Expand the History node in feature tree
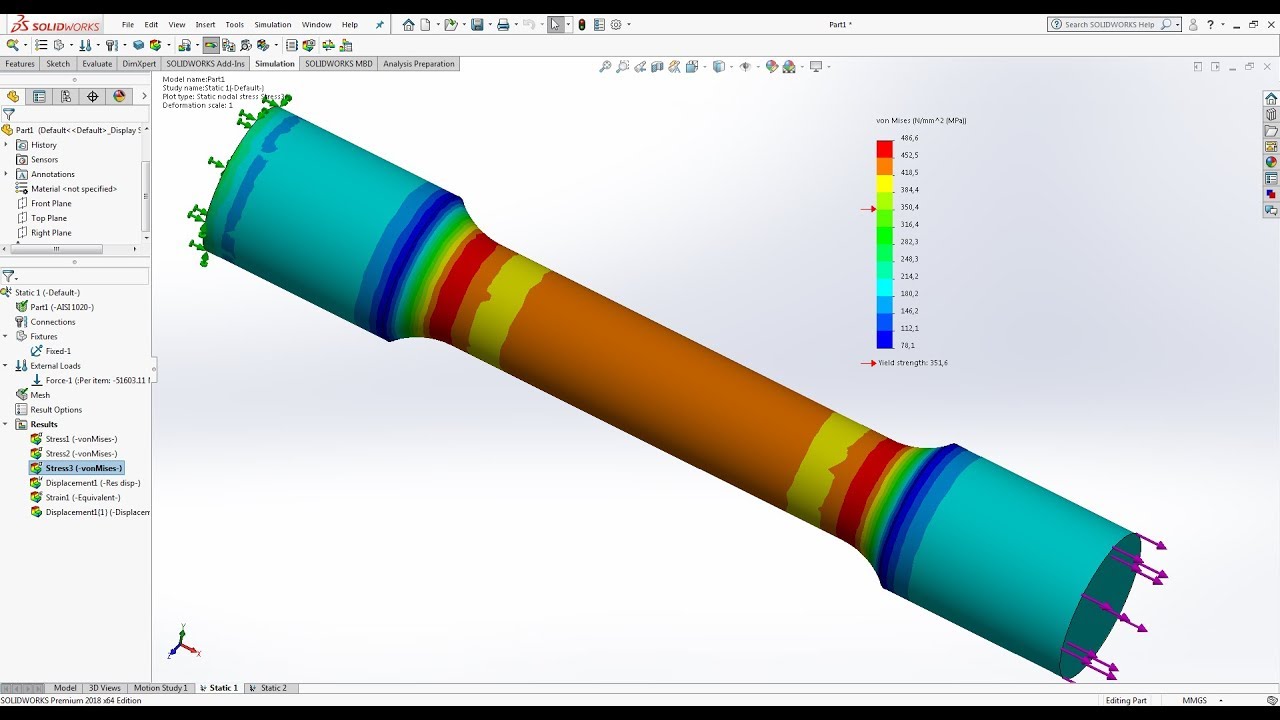Screen dimensions: 1280x720 click(x=6, y=145)
